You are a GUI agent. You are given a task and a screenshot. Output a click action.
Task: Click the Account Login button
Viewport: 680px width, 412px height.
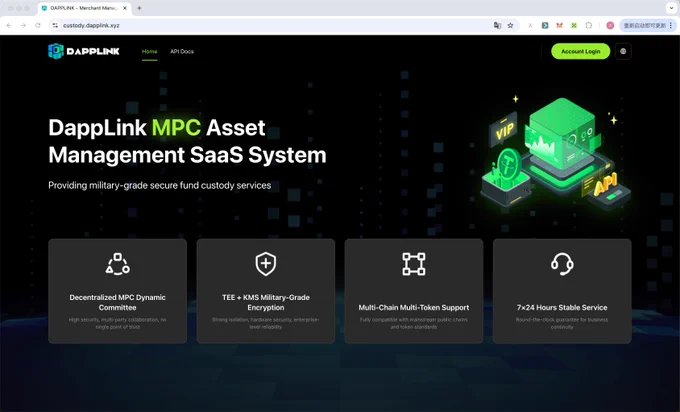click(x=580, y=51)
